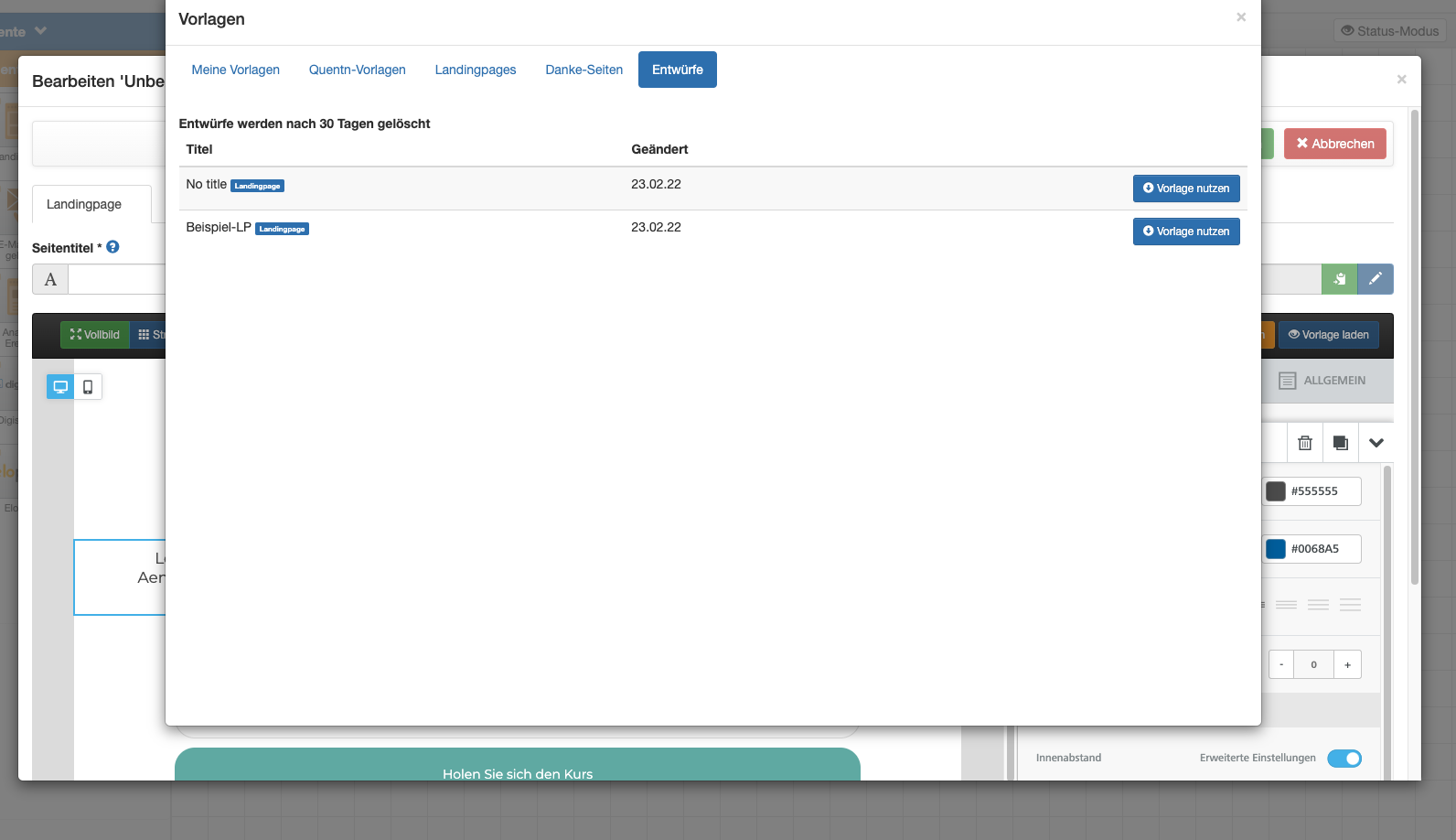Click the duplicate element icon
Screen dimensions: 1456x840
pos(1341,443)
